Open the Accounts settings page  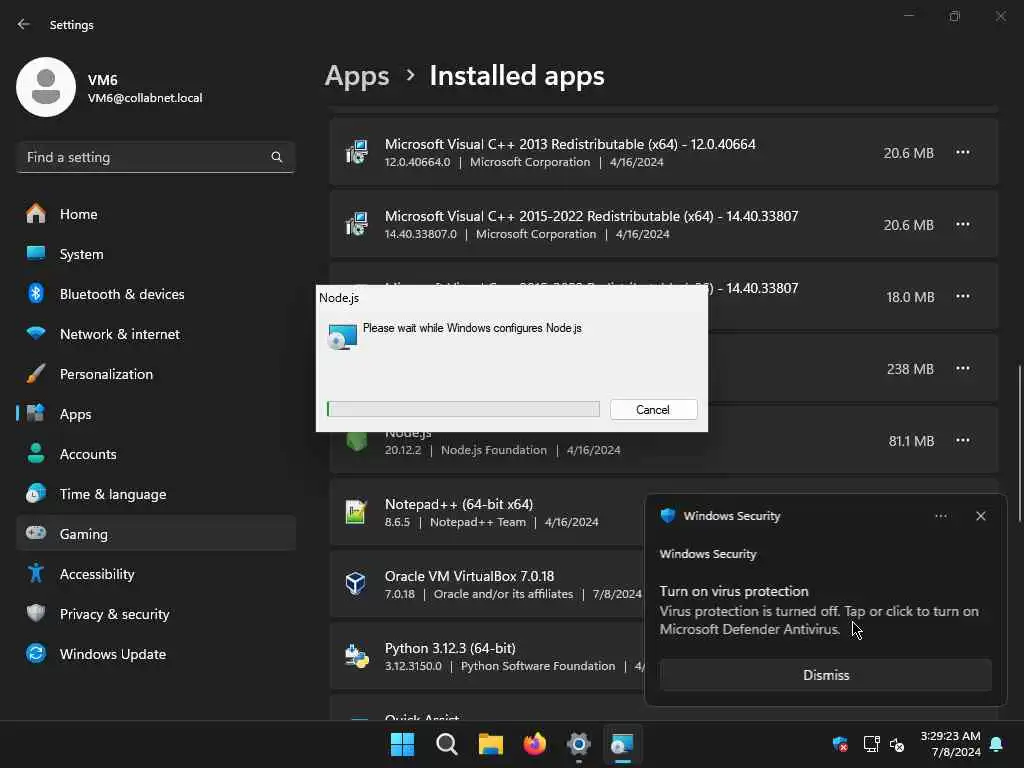(155, 454)
